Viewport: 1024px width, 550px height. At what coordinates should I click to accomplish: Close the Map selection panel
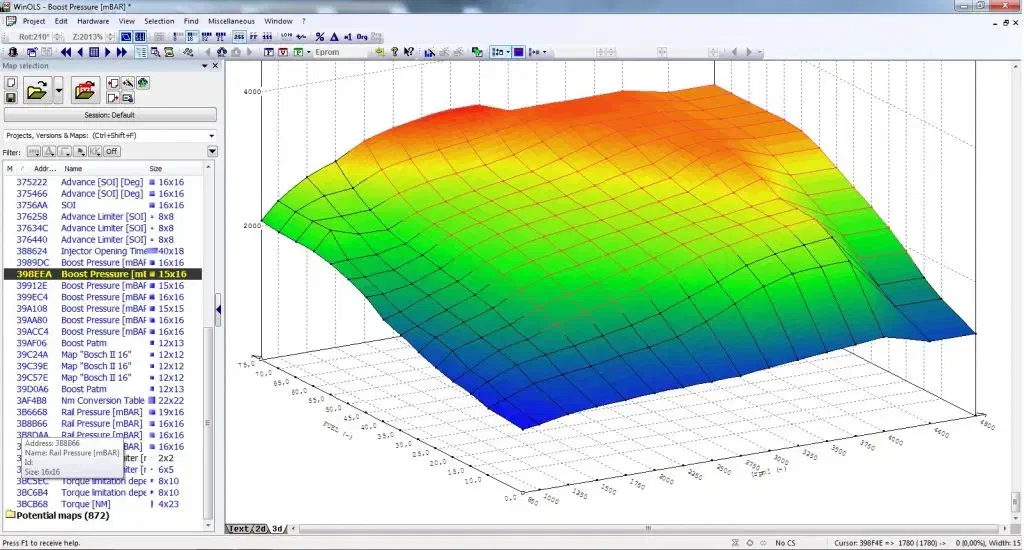(216, 66)
